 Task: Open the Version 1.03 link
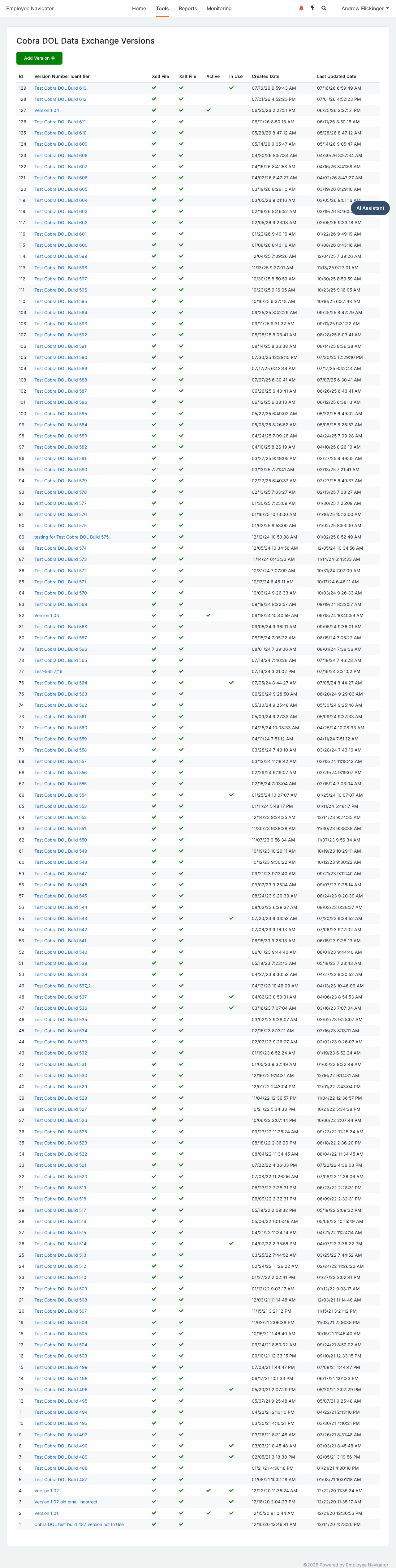click(x=46, y=616)
